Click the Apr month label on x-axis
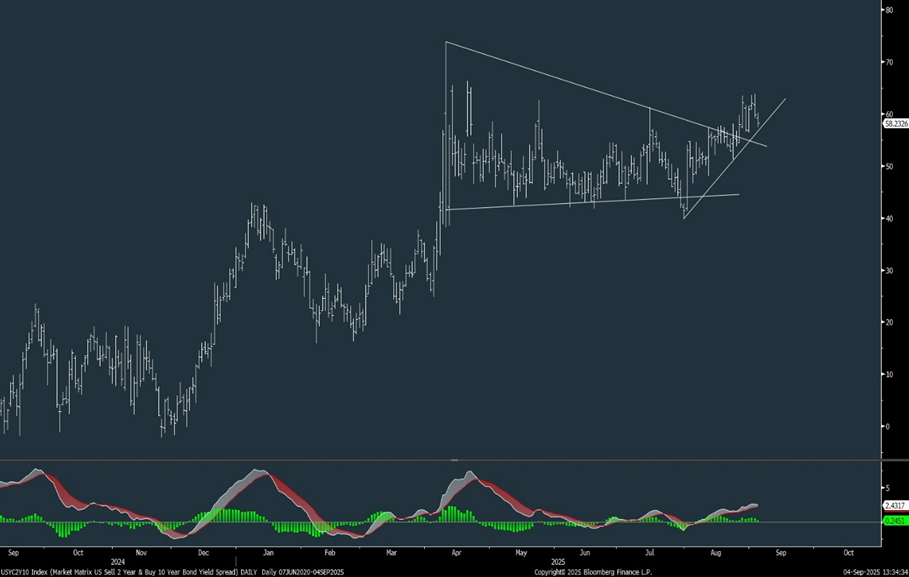Screen dimensions: 909x577 [x=456, y=551]
